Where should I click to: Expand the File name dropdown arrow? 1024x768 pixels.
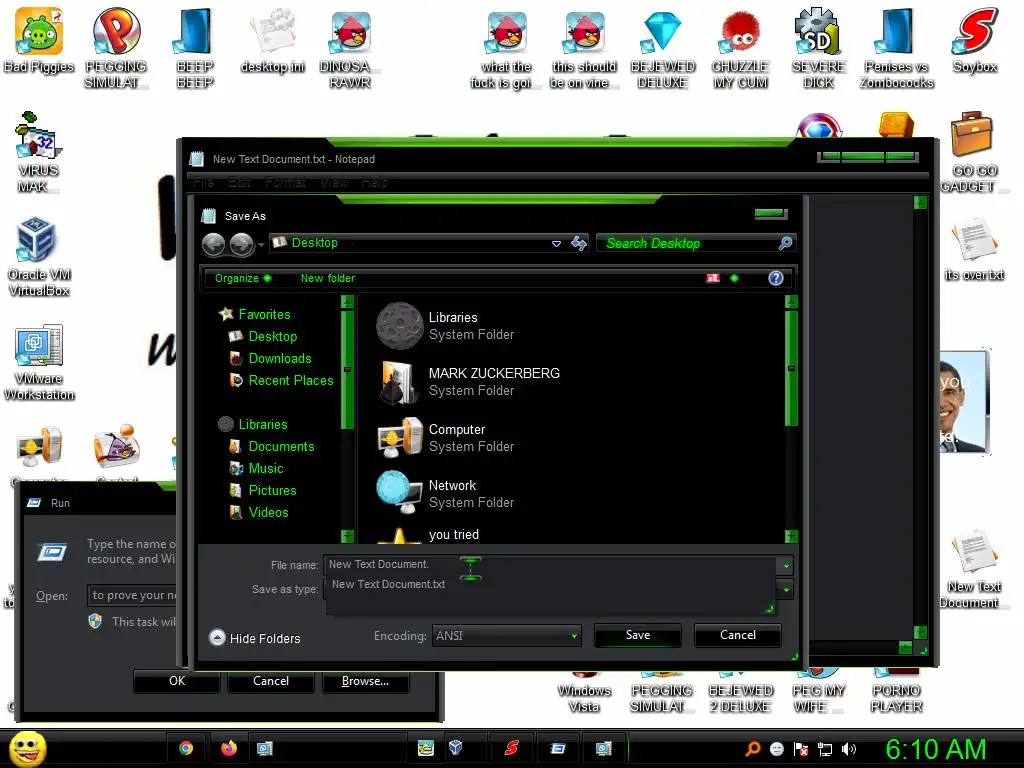[x=786, y=566]
